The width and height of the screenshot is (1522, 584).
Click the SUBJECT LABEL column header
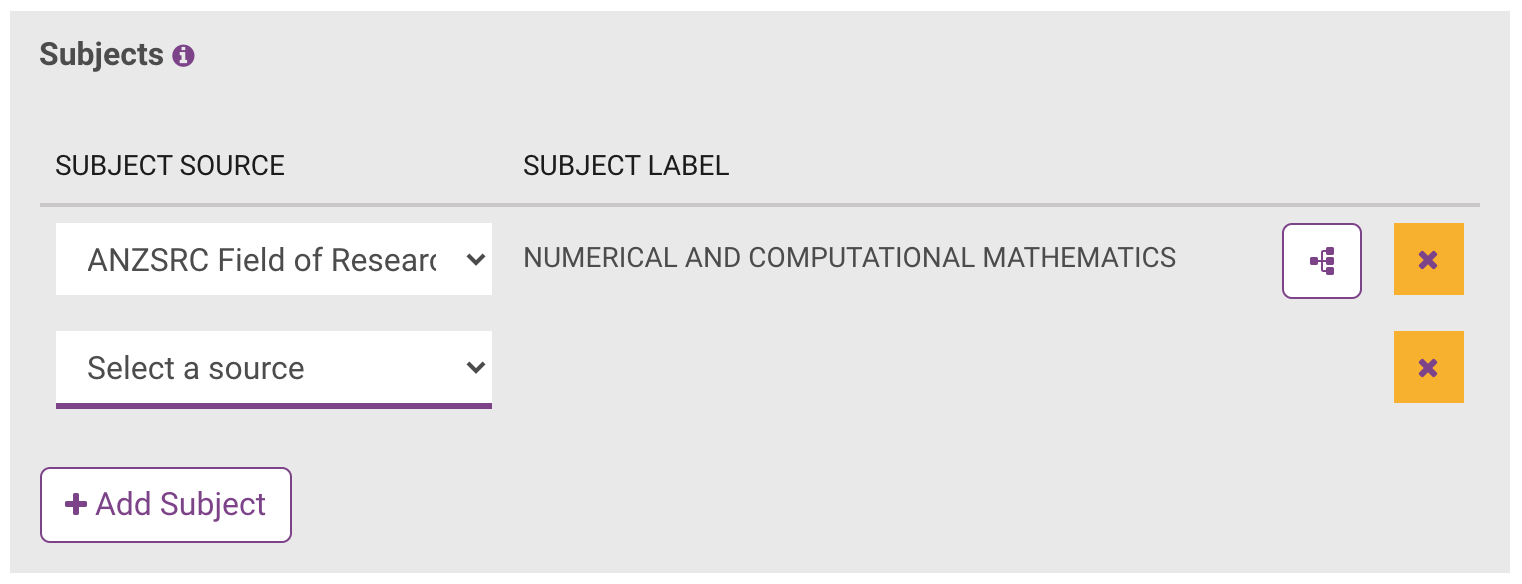(626, 166)
